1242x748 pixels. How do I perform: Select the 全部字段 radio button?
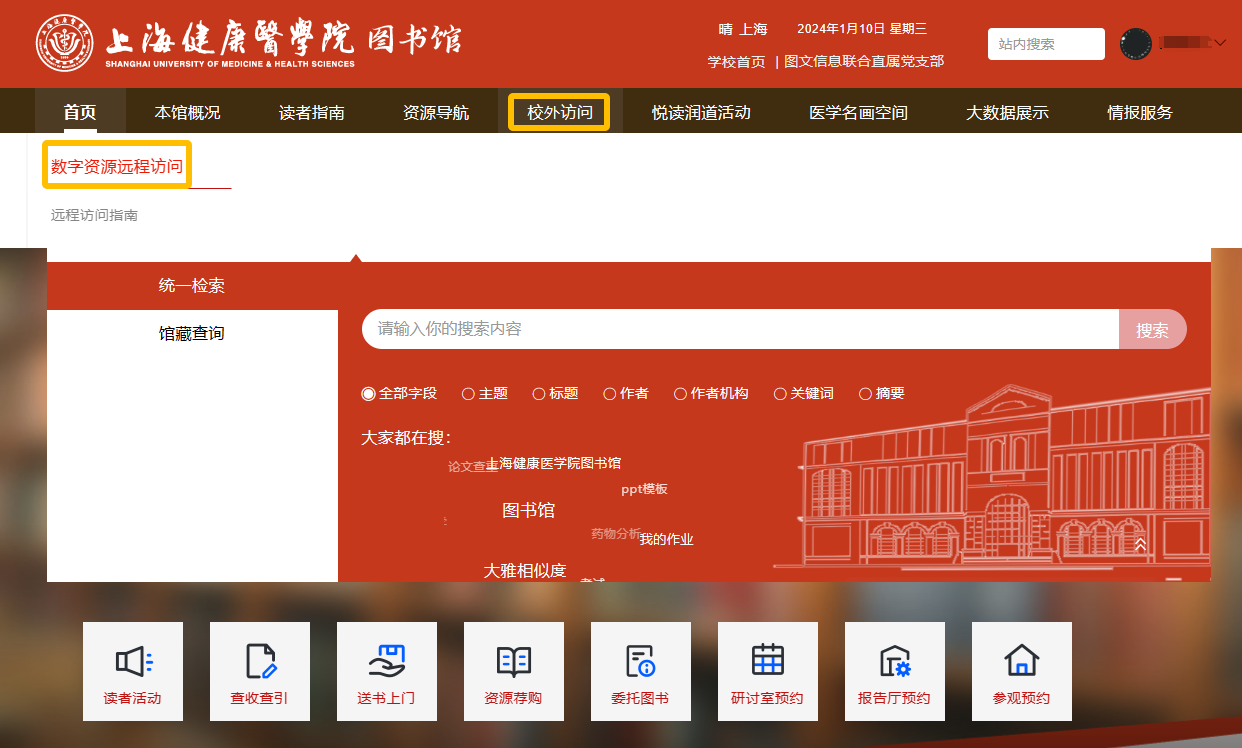tap(368, 394)
